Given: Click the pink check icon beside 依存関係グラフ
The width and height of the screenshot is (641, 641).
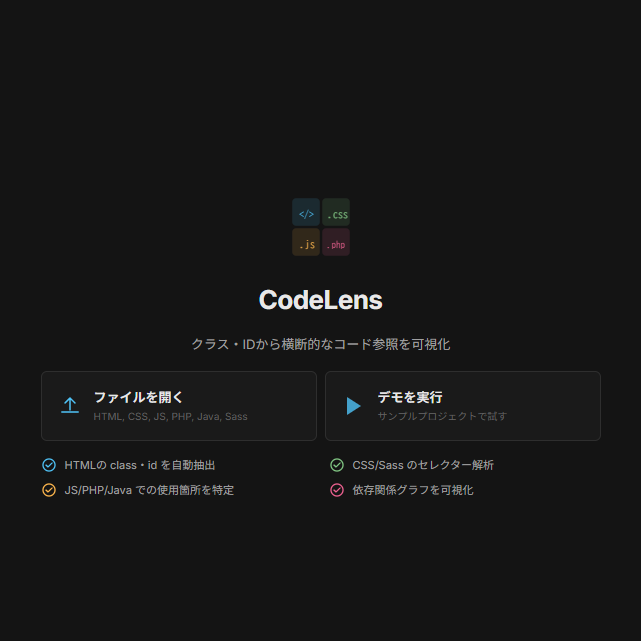Looking at the screenshot, I should point(337,490).
